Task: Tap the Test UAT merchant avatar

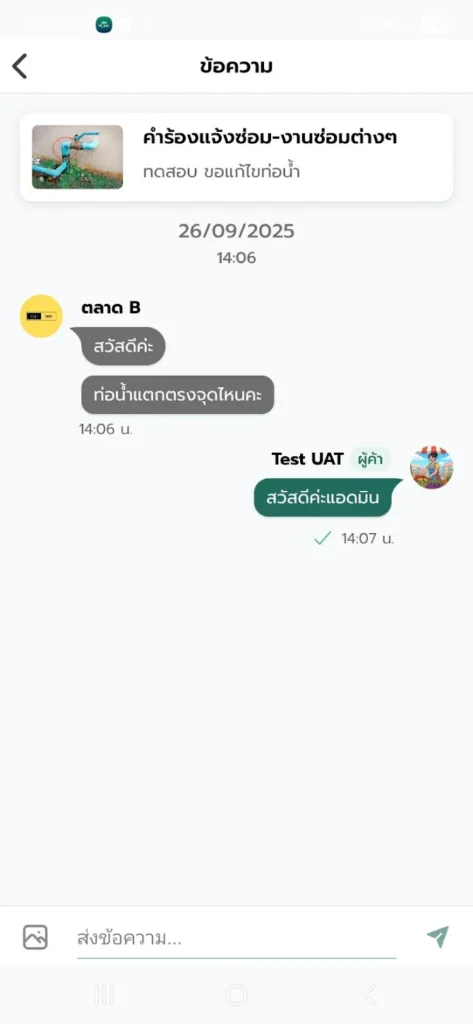Action: [431, 468]
